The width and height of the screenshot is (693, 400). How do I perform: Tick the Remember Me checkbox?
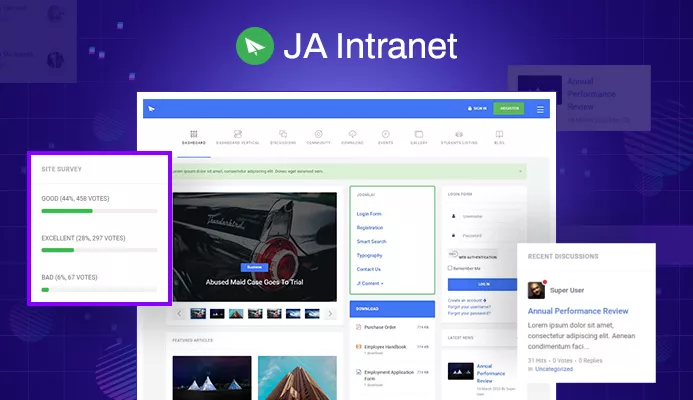[450, 268]
